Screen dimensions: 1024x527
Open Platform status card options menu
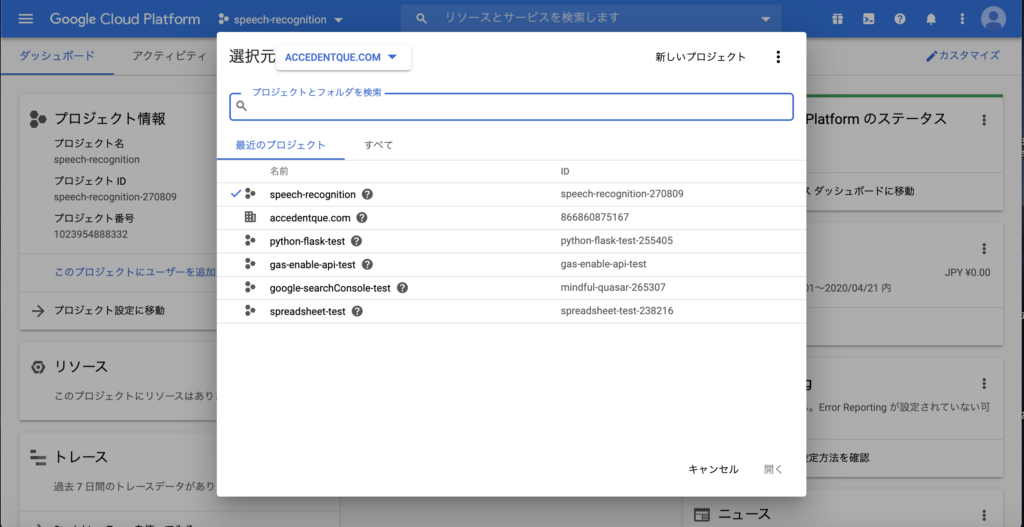(x=984, y=120)
